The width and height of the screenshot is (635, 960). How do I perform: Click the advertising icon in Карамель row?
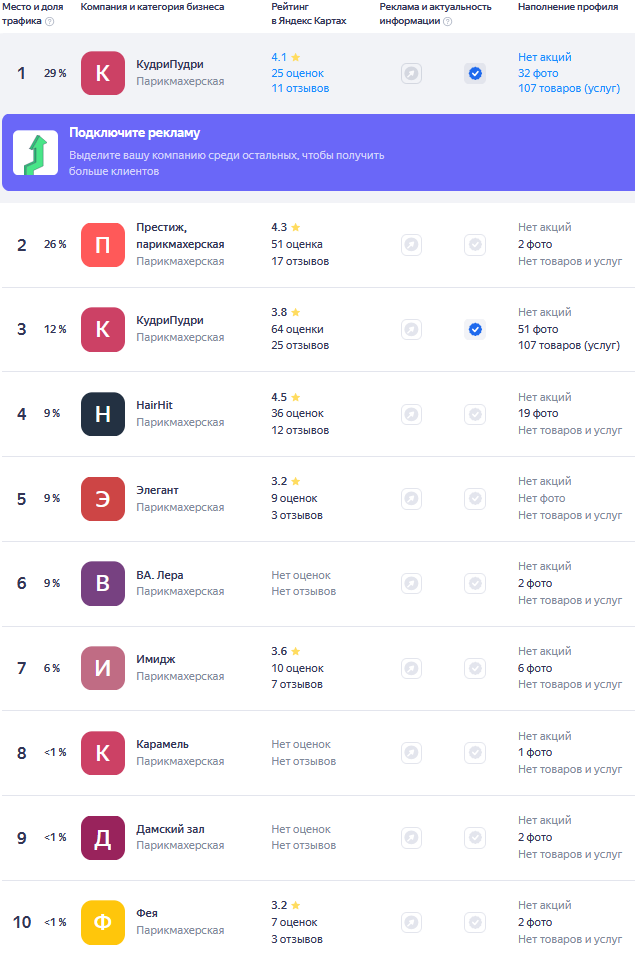pyautogui.click(x=411, y=752)
